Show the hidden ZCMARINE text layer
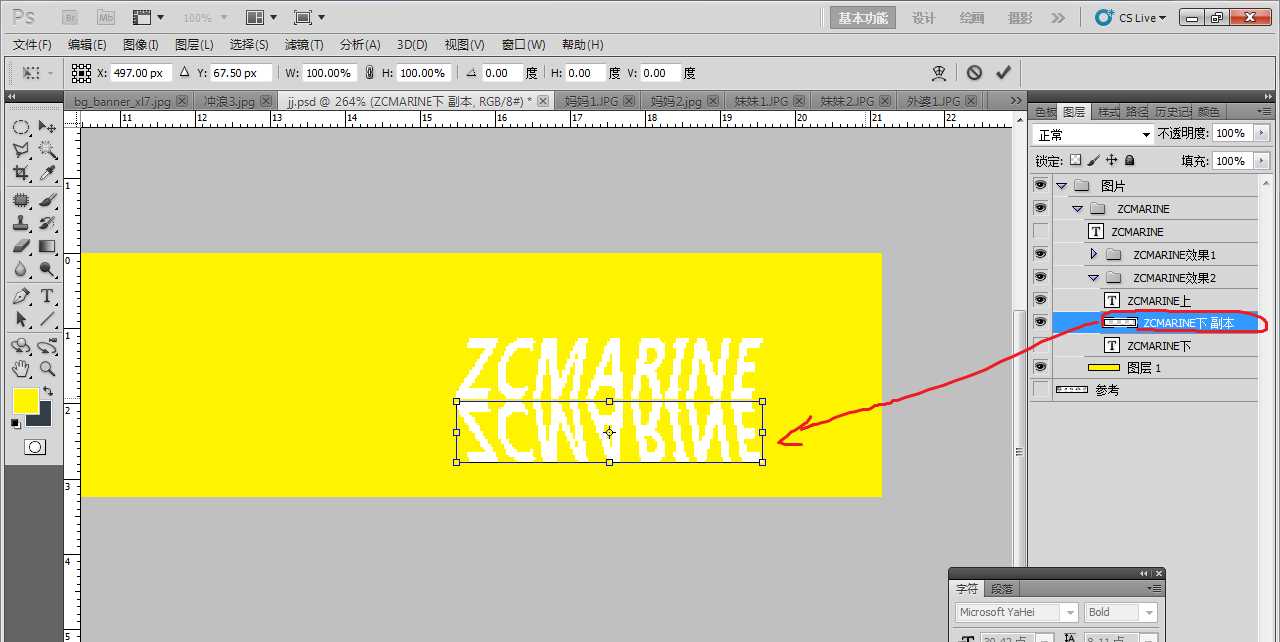Image resolution: width=1280 pixels, height=642 pixels. [1041, 231]
